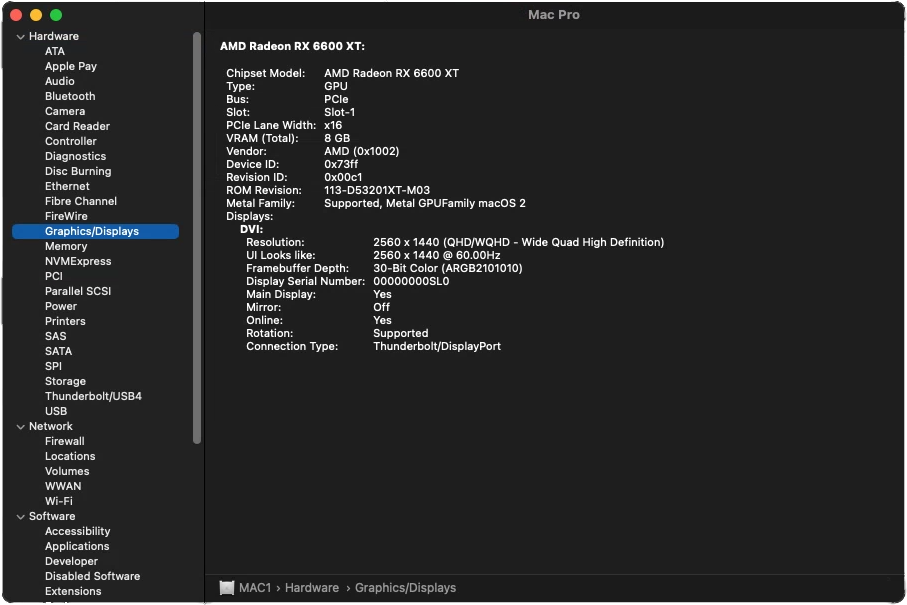Click the sidebar vertical scrollbar

(x=197, y=238)
